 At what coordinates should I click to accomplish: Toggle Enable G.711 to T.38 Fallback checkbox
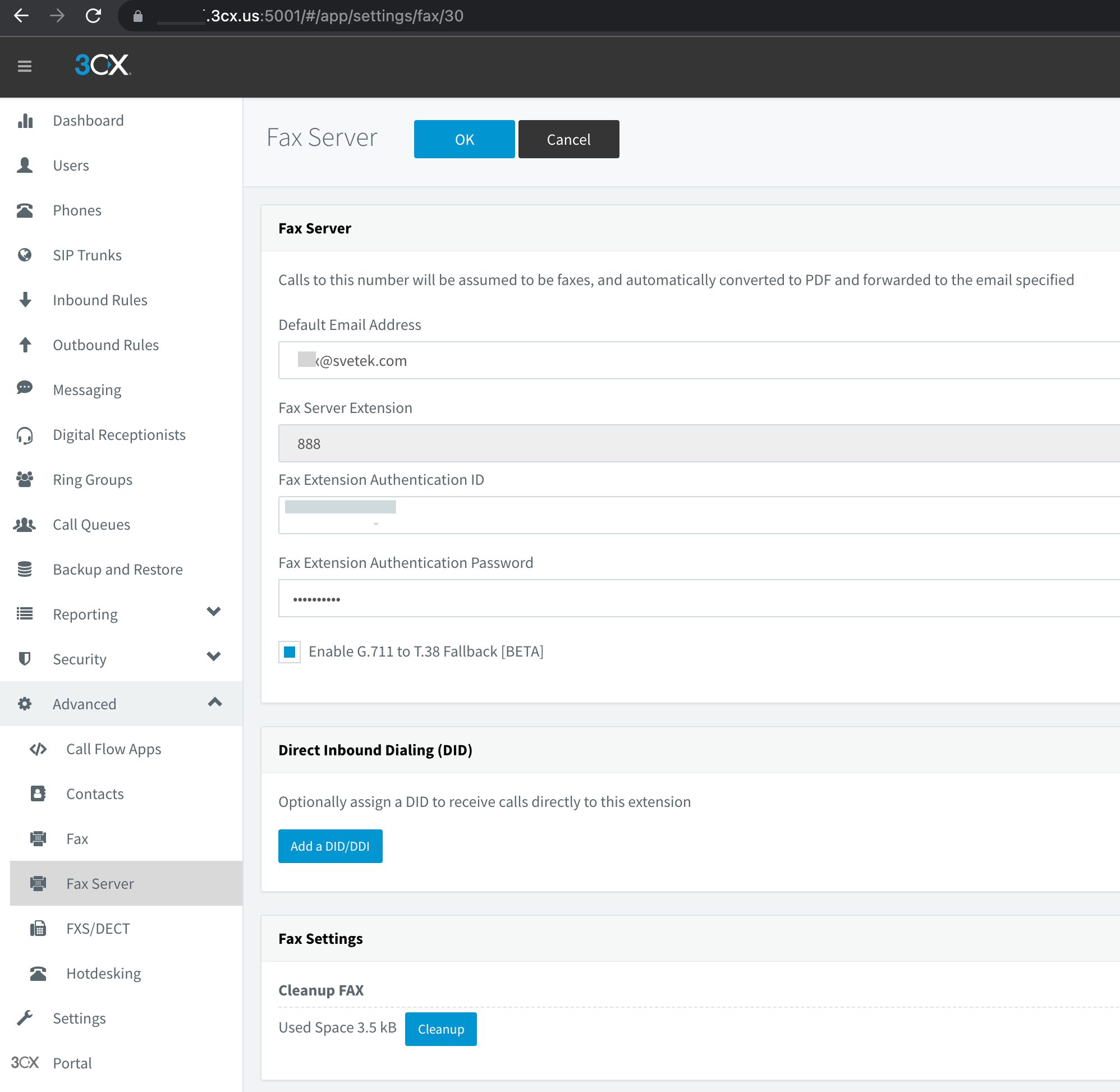coord(290,652)
